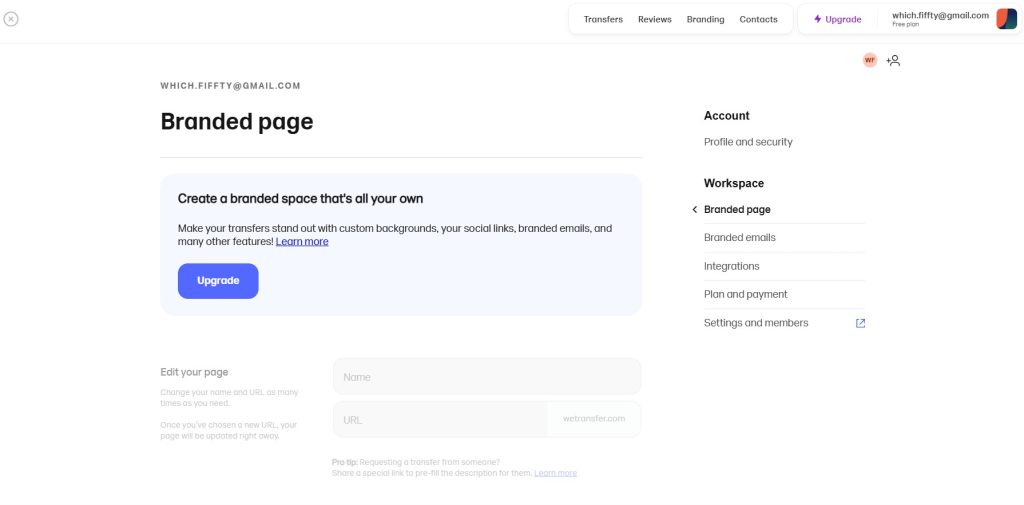Screen dimensions: 1024x505
Task: Click the Name input field
Action: [x=487, y=376]
